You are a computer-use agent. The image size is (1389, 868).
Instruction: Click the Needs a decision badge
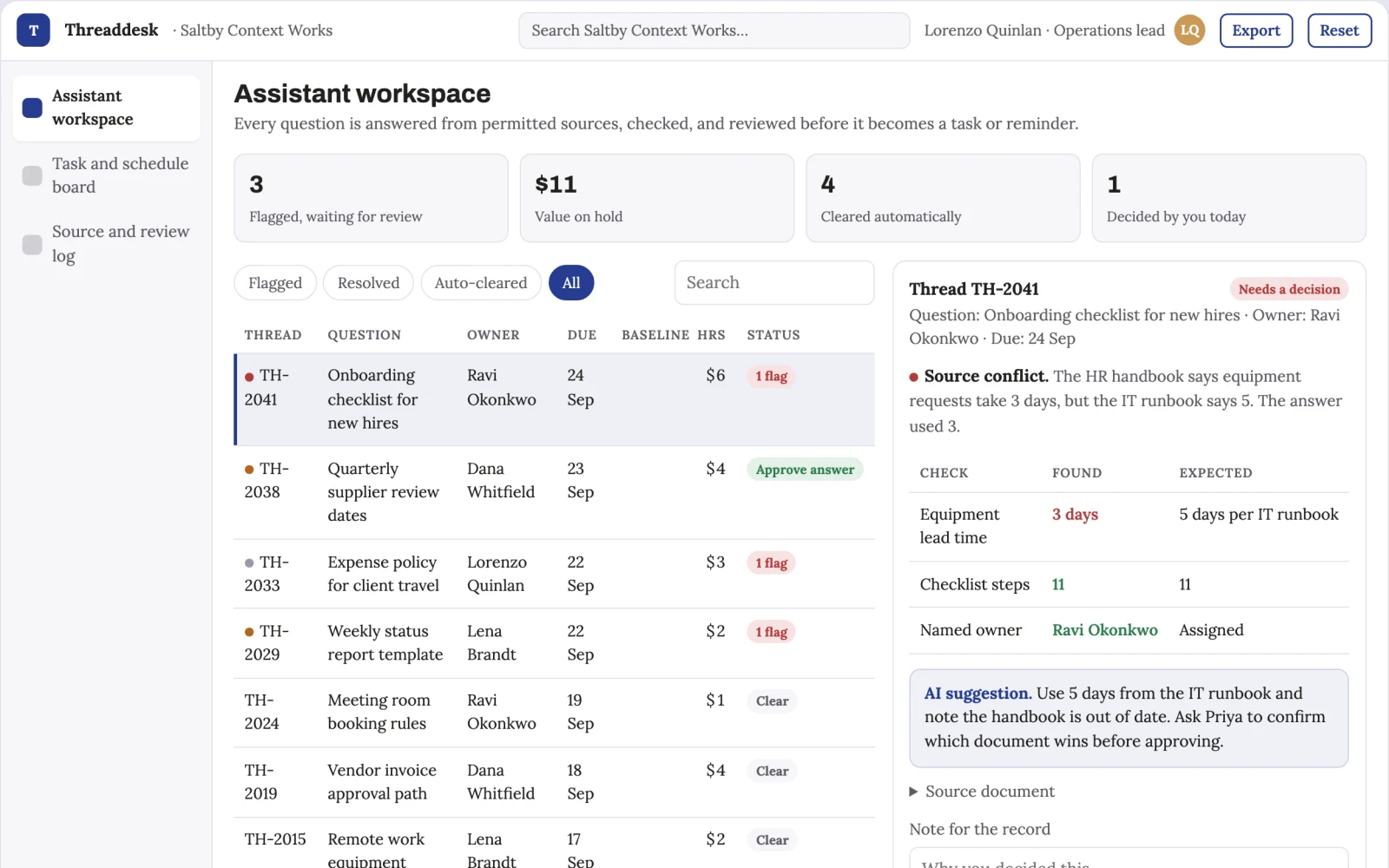tap(1289, 289)
